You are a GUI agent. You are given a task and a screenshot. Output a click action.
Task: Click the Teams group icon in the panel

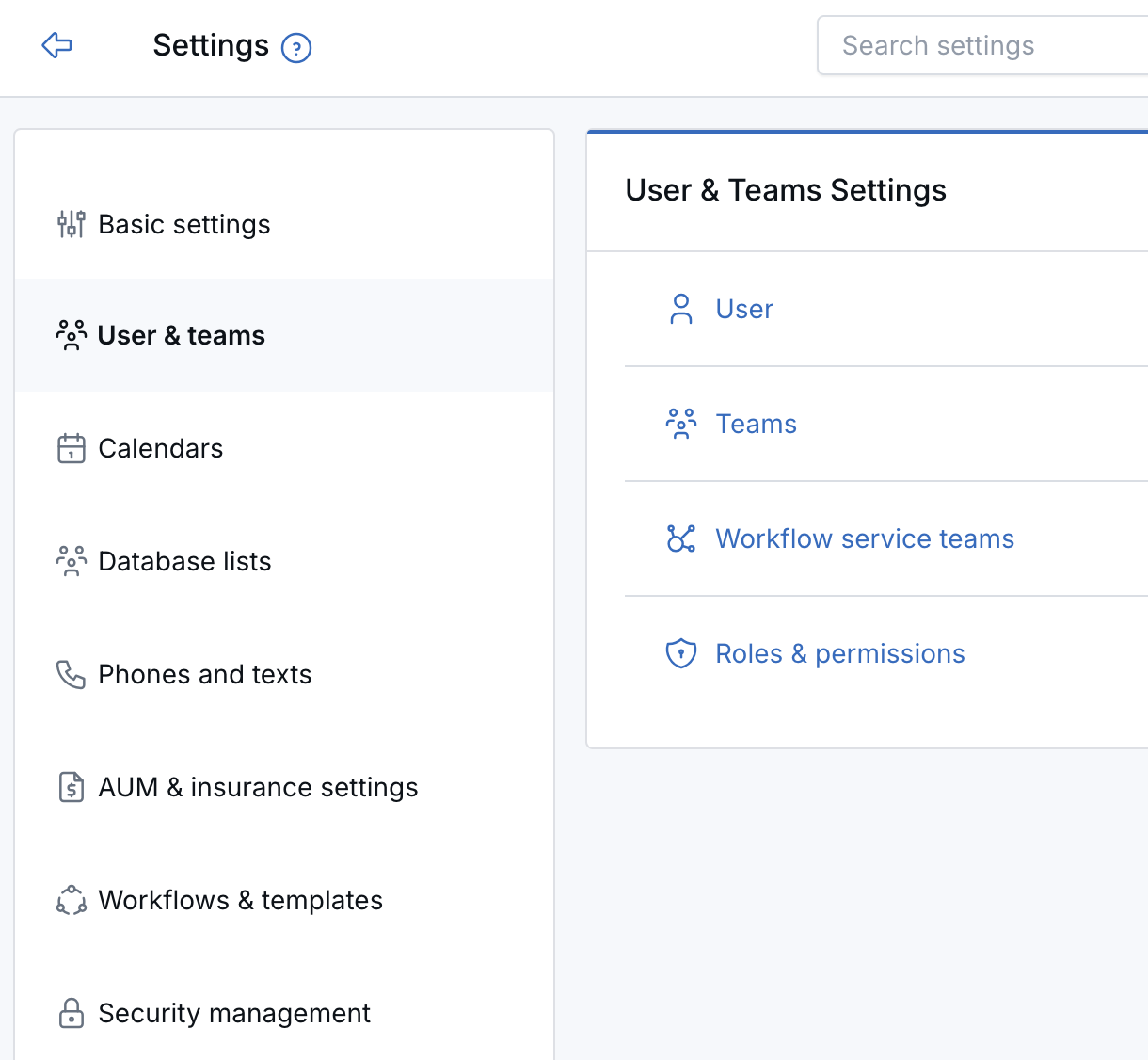pos(681,424)
